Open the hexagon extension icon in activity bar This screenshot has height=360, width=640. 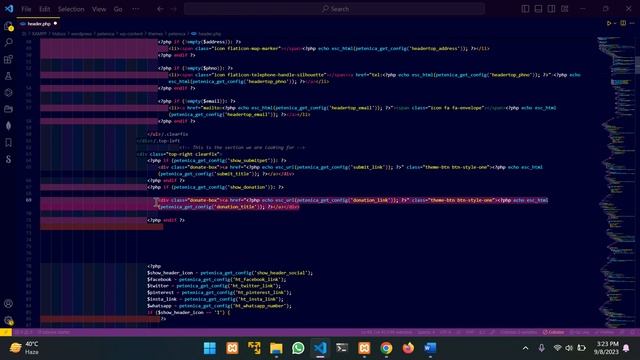point(8,93)
